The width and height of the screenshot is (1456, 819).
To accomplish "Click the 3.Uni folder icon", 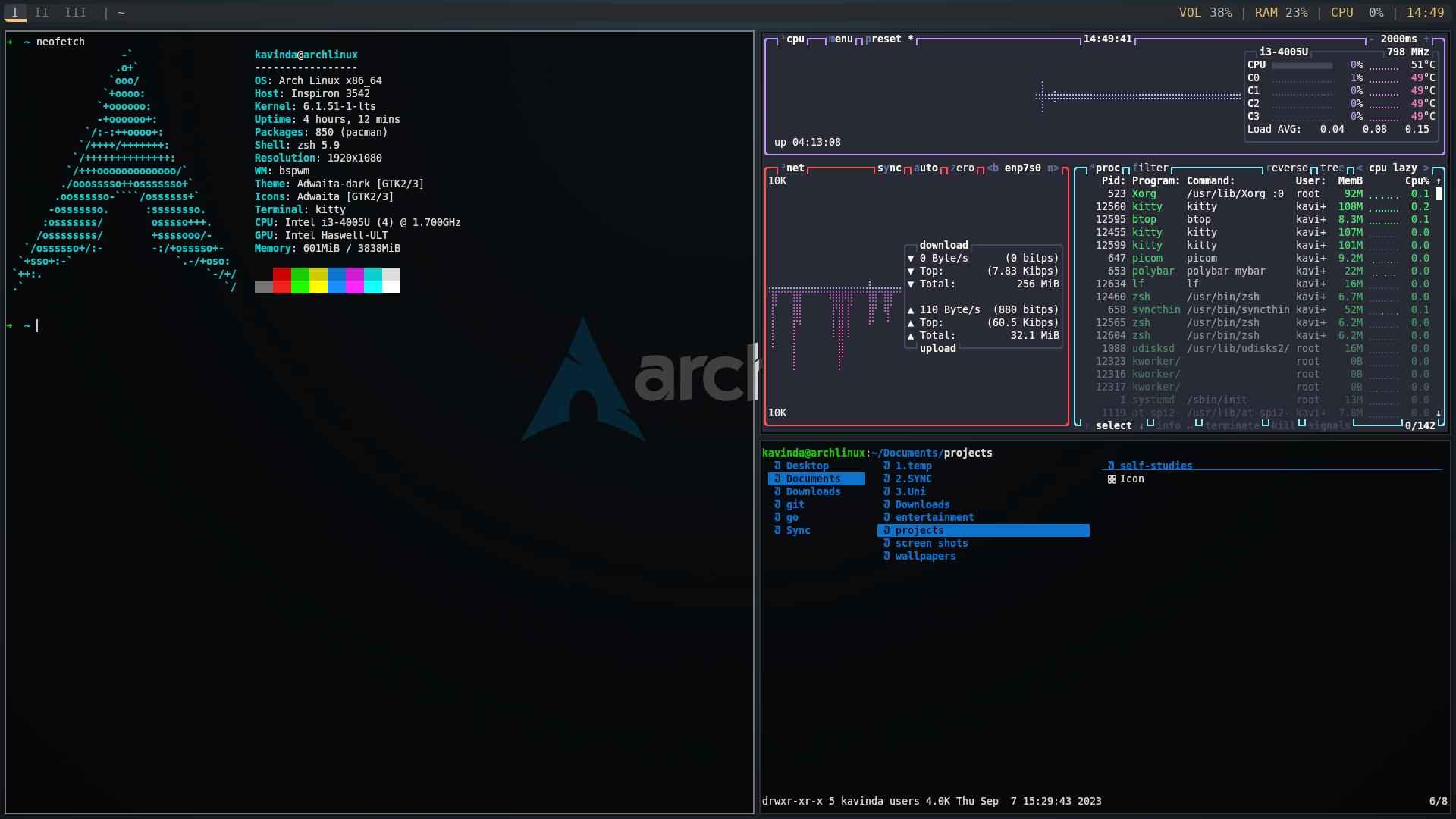I will (886, 492).
